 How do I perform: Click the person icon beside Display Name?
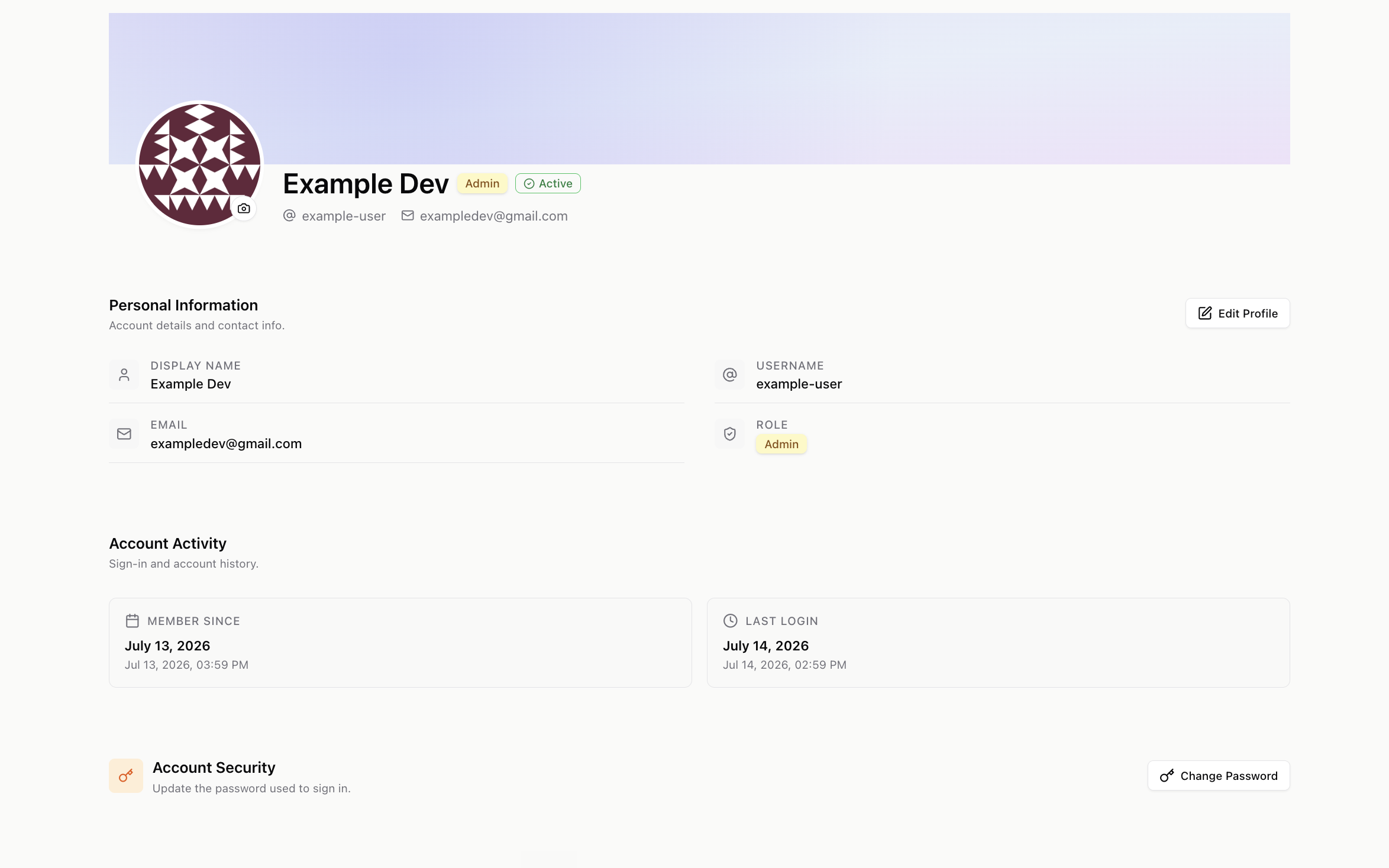(124, 375)
